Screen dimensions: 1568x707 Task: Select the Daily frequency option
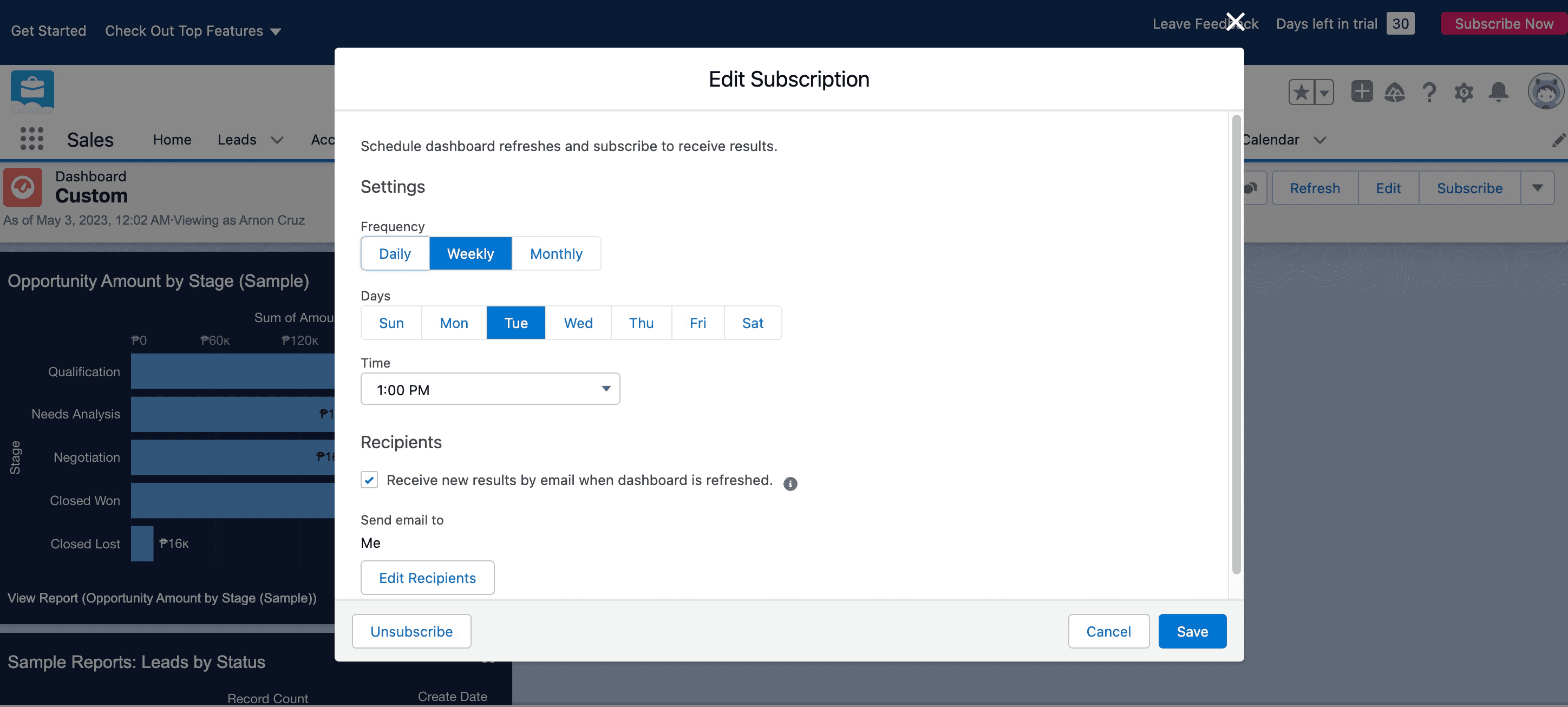click(x=395, y=253)
